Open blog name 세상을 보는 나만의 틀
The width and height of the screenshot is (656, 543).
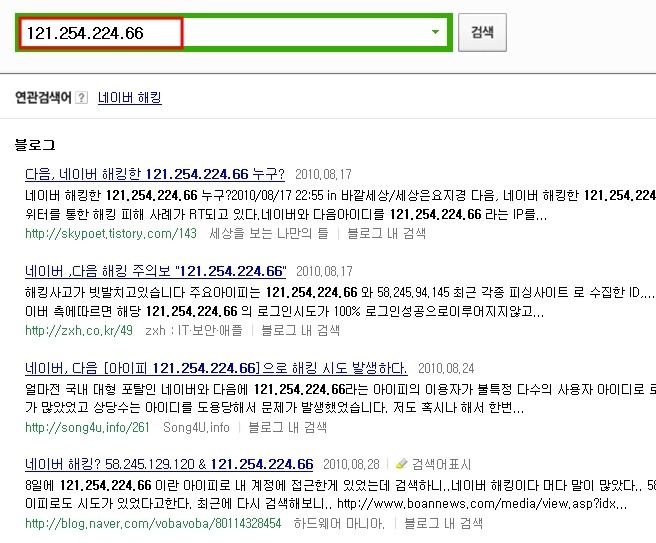pyautogui.click(x=269, y=233)
